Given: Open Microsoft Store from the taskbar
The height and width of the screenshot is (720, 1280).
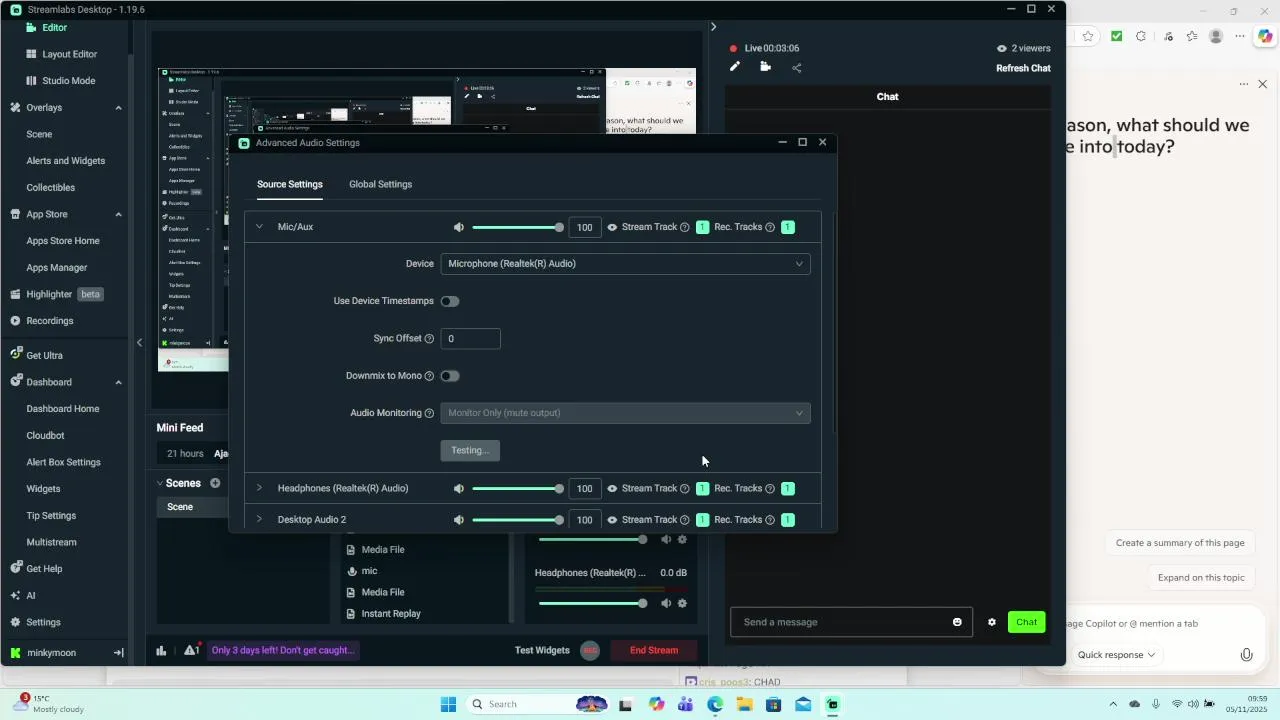Looking at the screenshot, I should point(773,704).
